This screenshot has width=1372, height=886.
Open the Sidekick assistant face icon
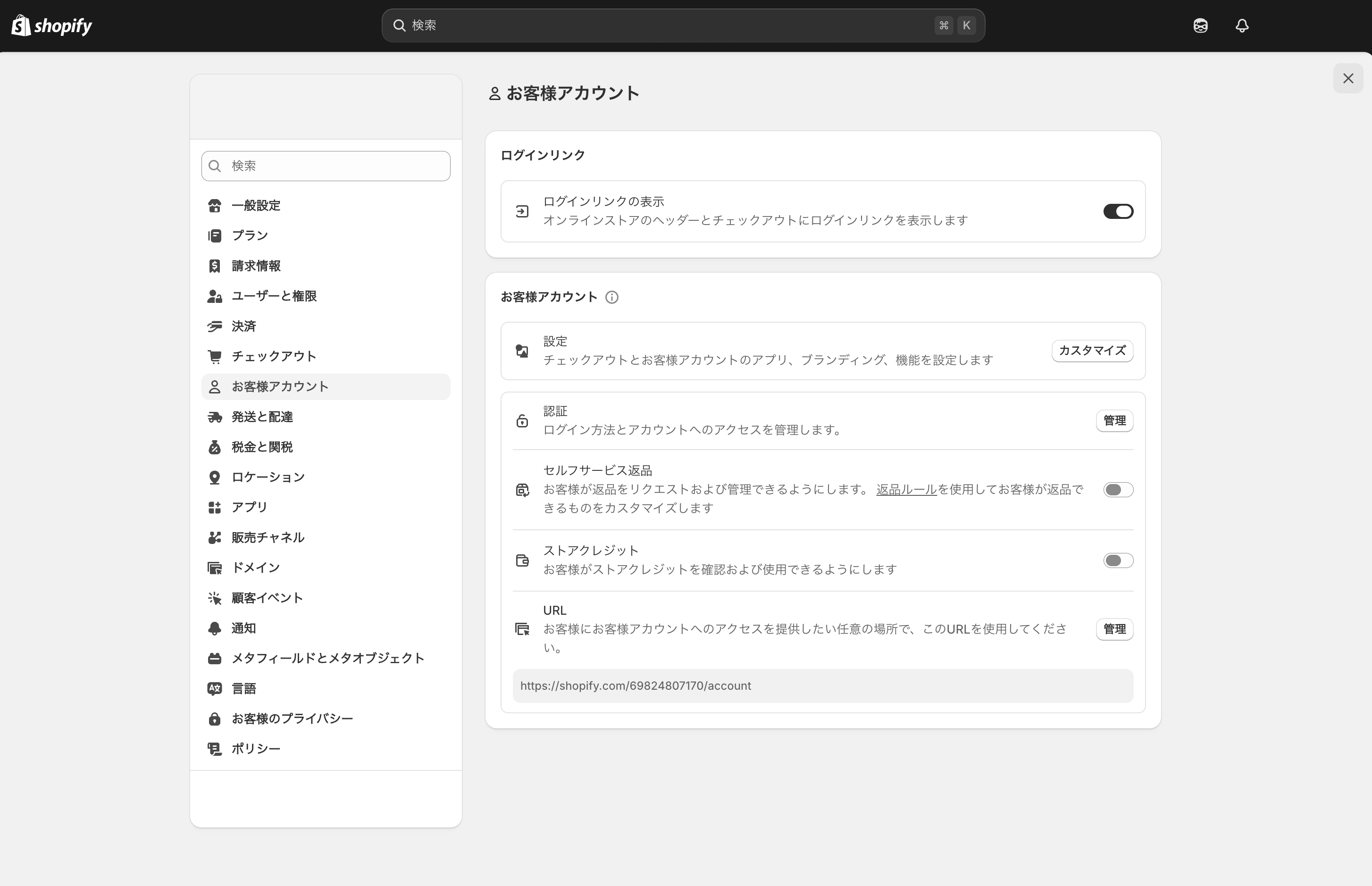tap(1200, 25)
